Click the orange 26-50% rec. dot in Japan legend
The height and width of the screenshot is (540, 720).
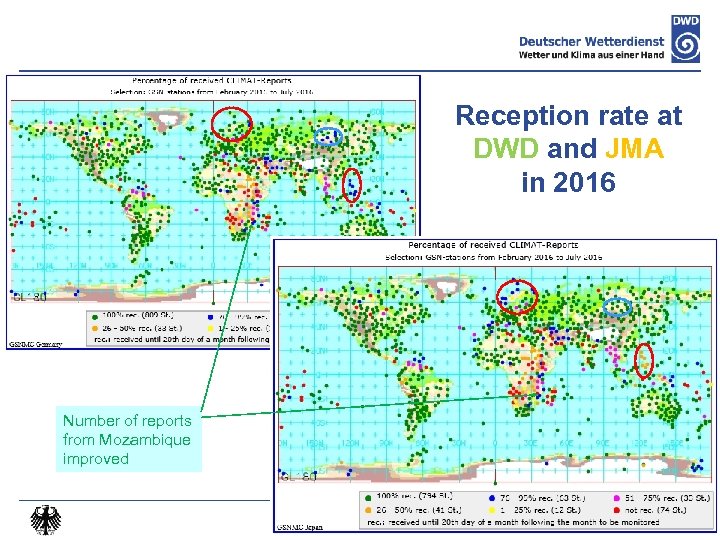367,510
